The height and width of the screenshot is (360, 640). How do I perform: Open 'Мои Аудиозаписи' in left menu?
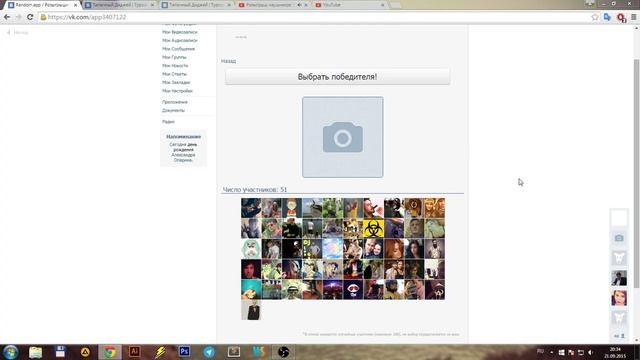(x=180, y=40)
